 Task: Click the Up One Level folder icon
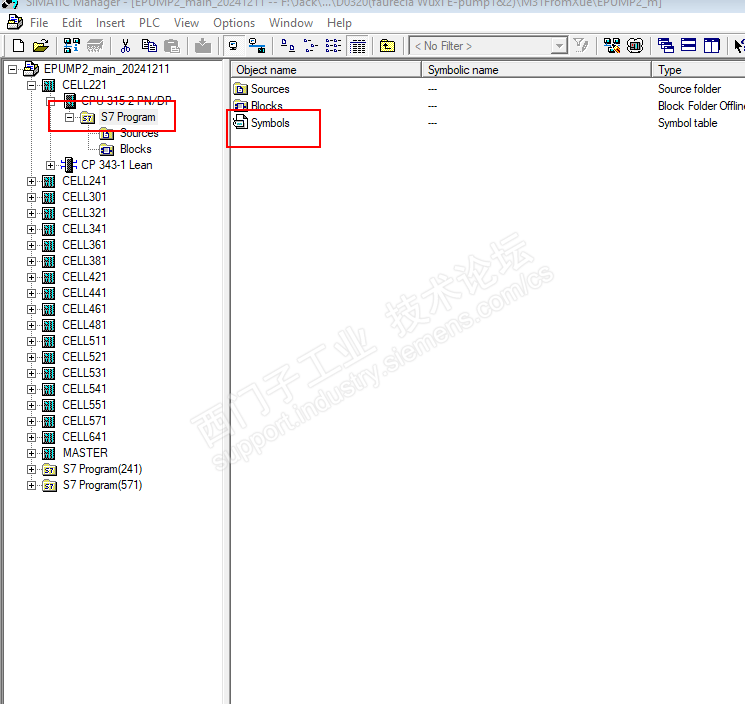(387, 46)
